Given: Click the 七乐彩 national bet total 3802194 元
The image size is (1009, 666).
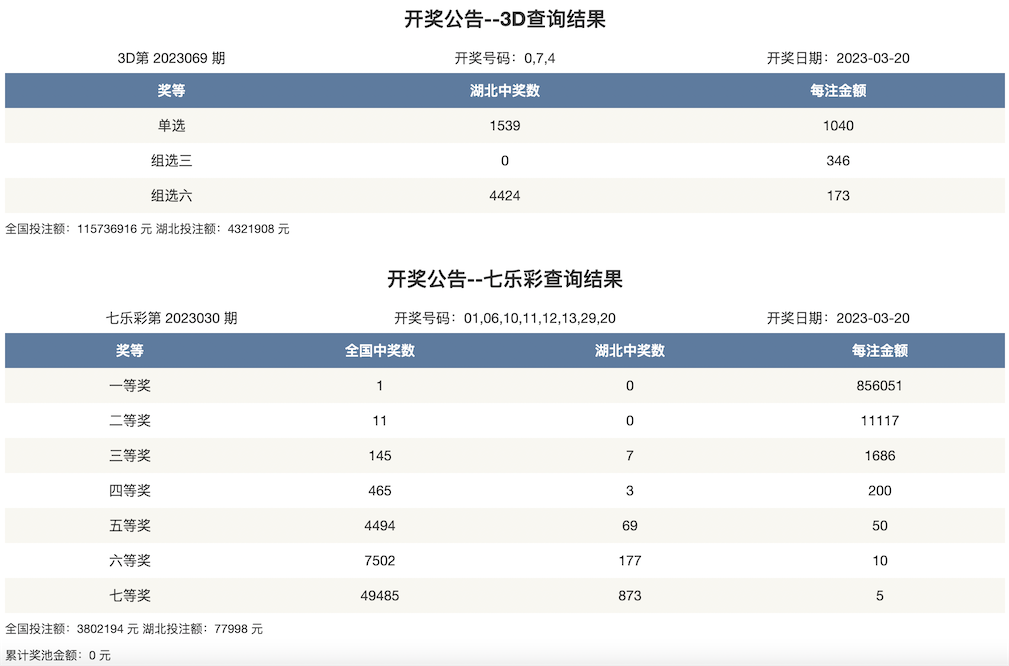Looking at the screenshot, I should [107, 629].
